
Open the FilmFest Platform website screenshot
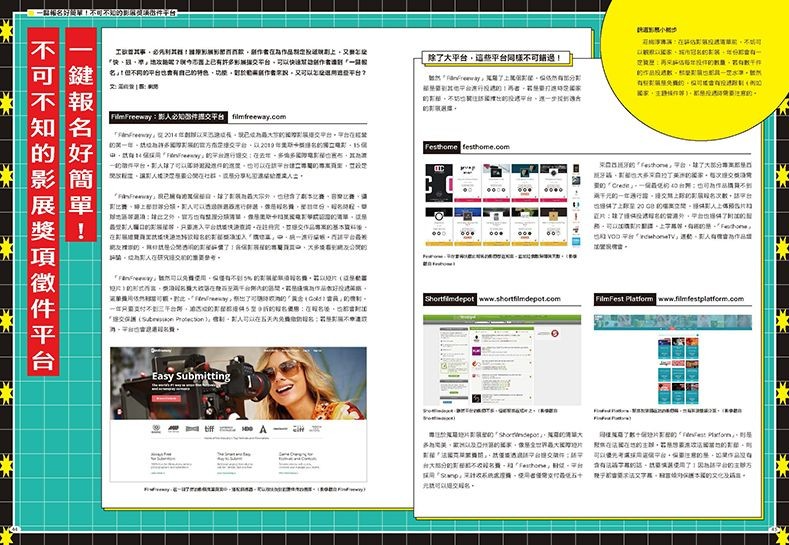pyautogui.click(x=673, y=360)
